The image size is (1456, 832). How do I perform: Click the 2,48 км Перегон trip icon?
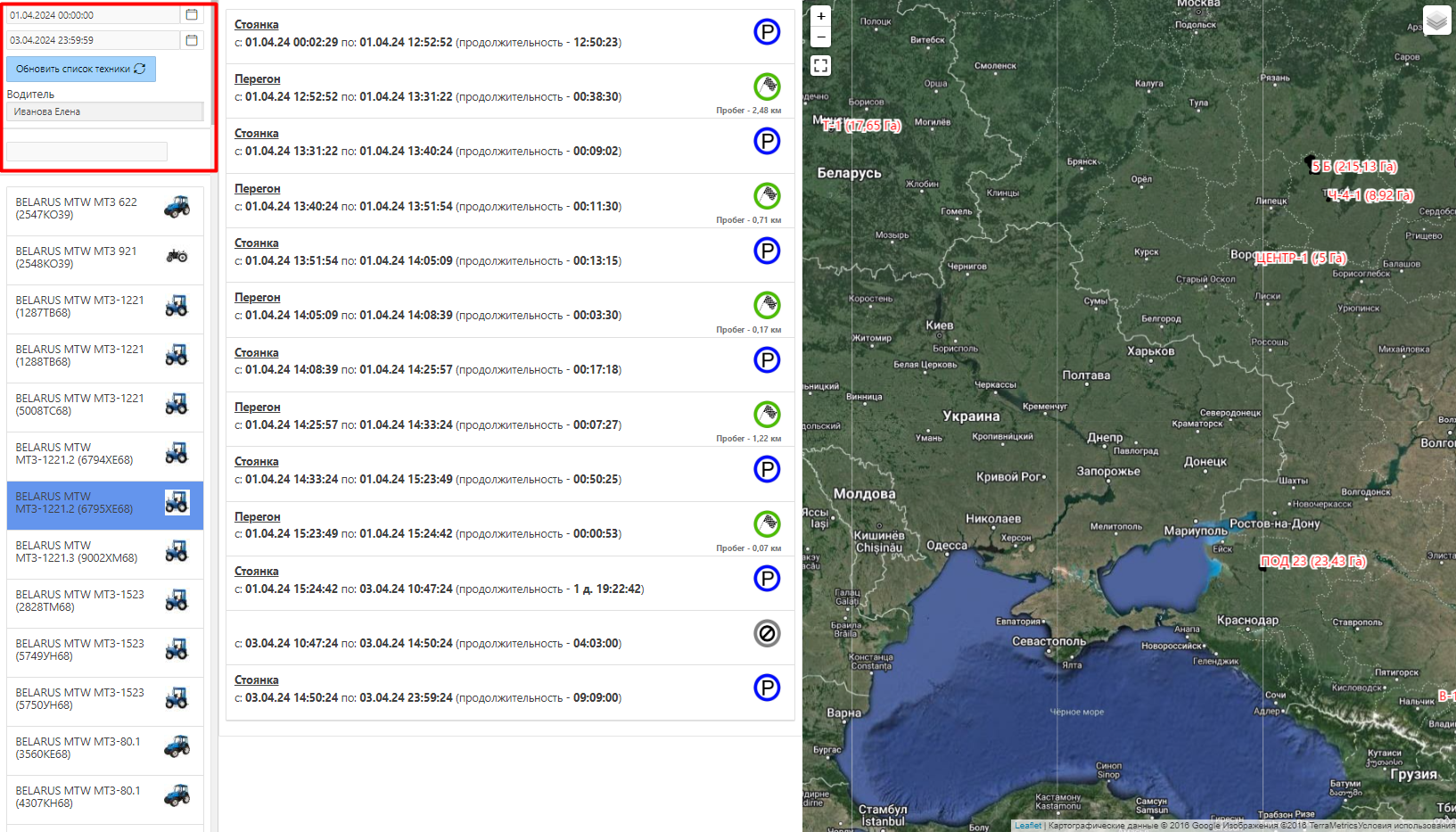pos(767,86)
